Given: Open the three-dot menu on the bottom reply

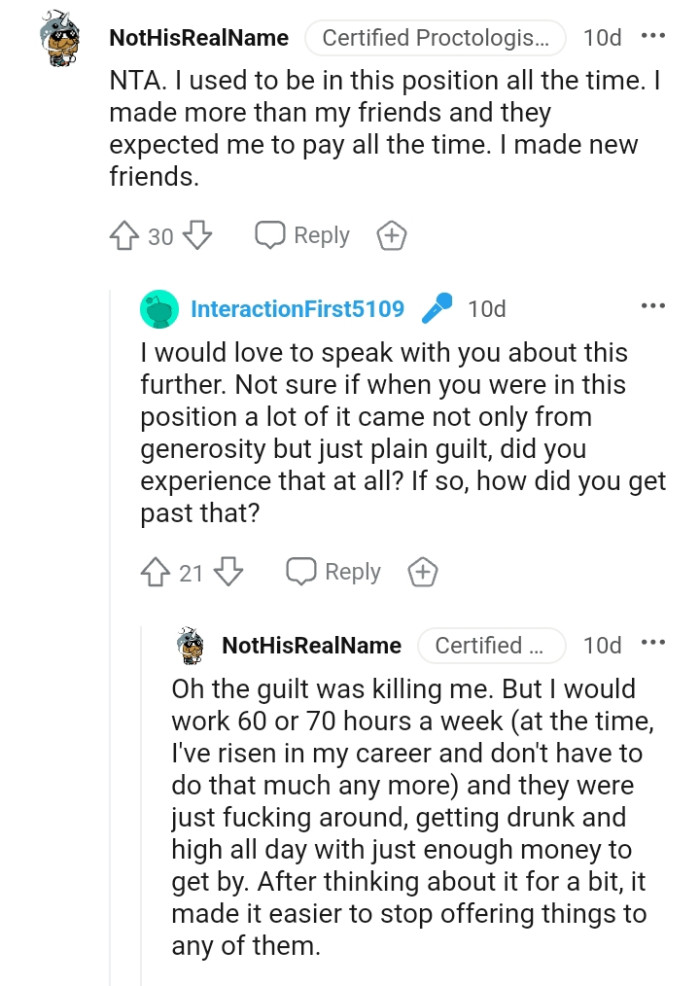Looking at the screenshot, I should (x=654, y=644).
